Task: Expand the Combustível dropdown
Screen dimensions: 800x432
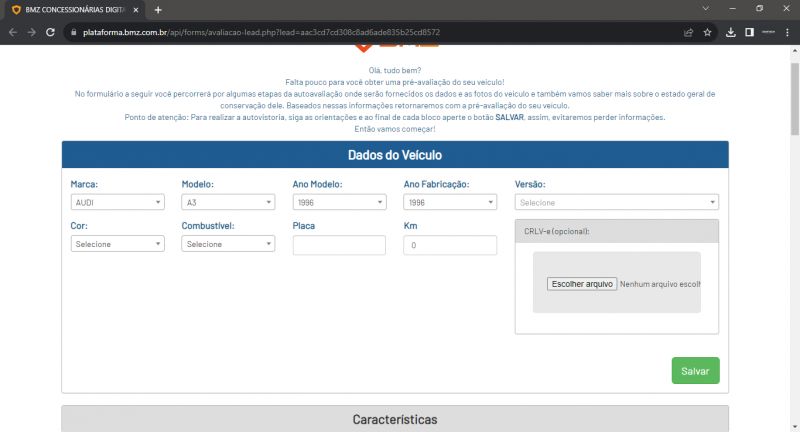Action: click(x=227, y=244)
